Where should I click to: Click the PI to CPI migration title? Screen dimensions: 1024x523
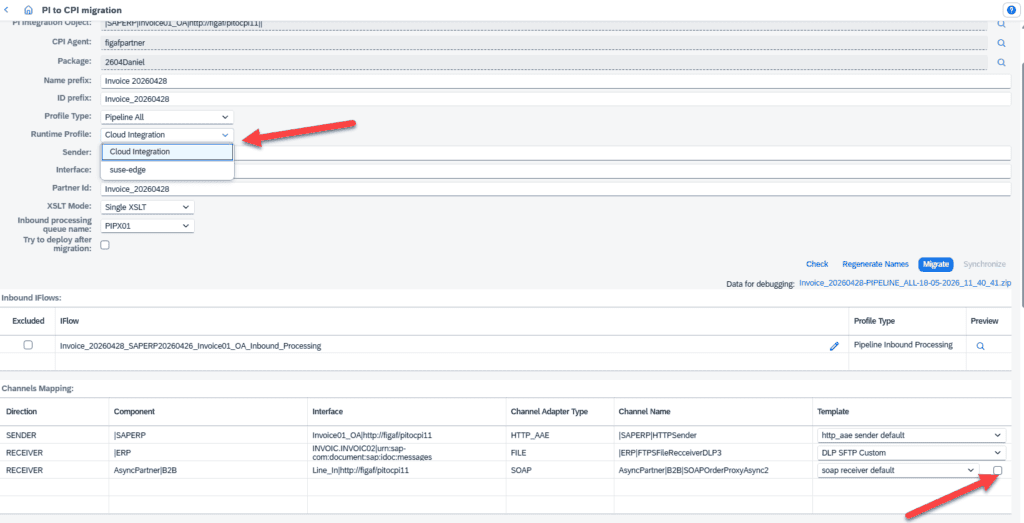pos(82,10)
